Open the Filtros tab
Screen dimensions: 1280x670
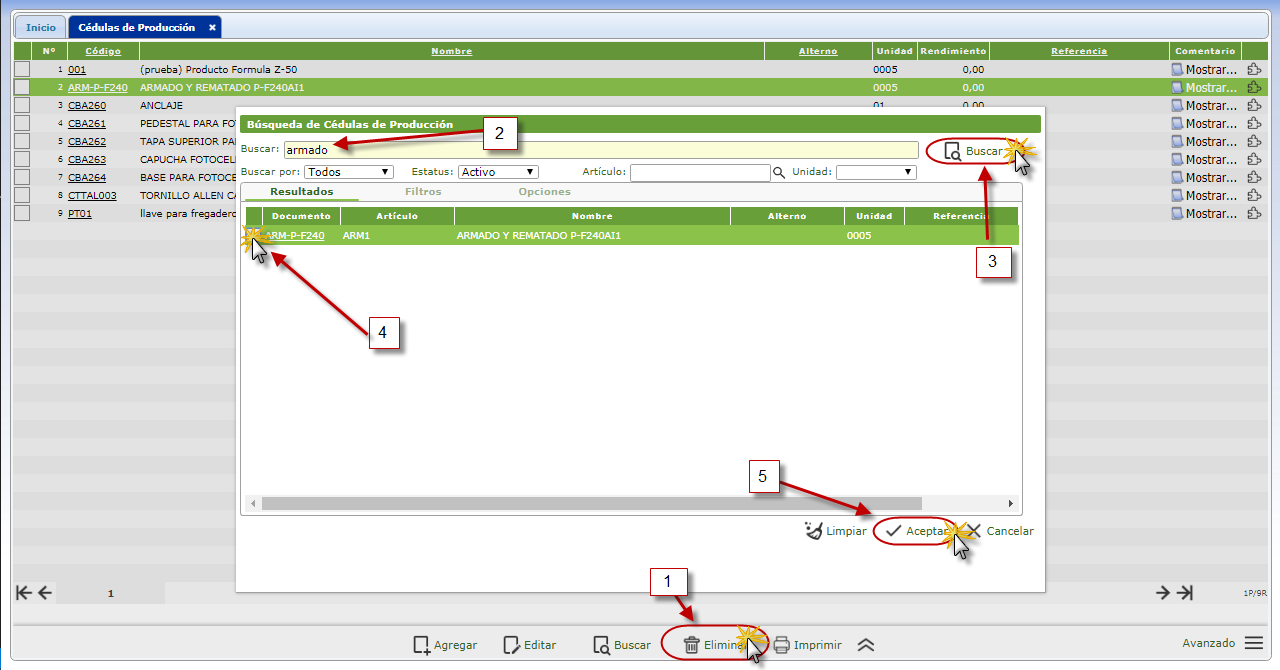click(423, 191)
